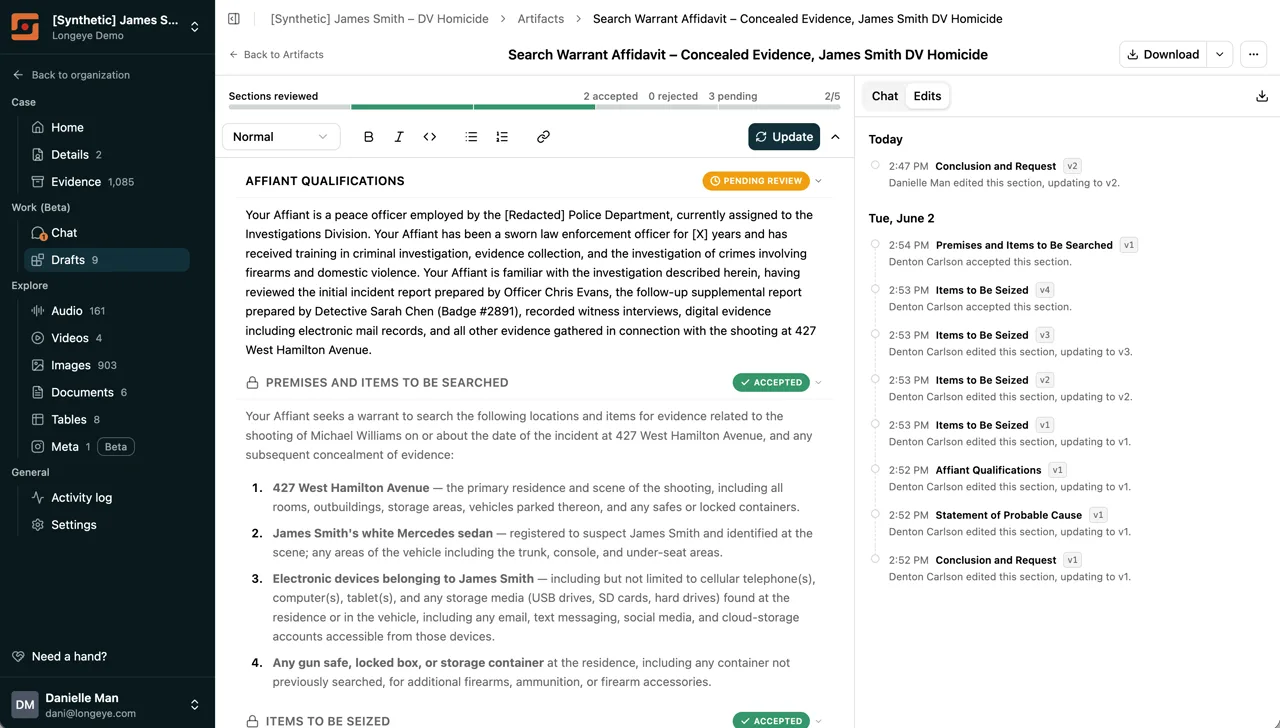The width and height of the screenshot is (1280, 728).
Task: Open the more options ellipsis menu
Action: click(x=1254, y=55)
